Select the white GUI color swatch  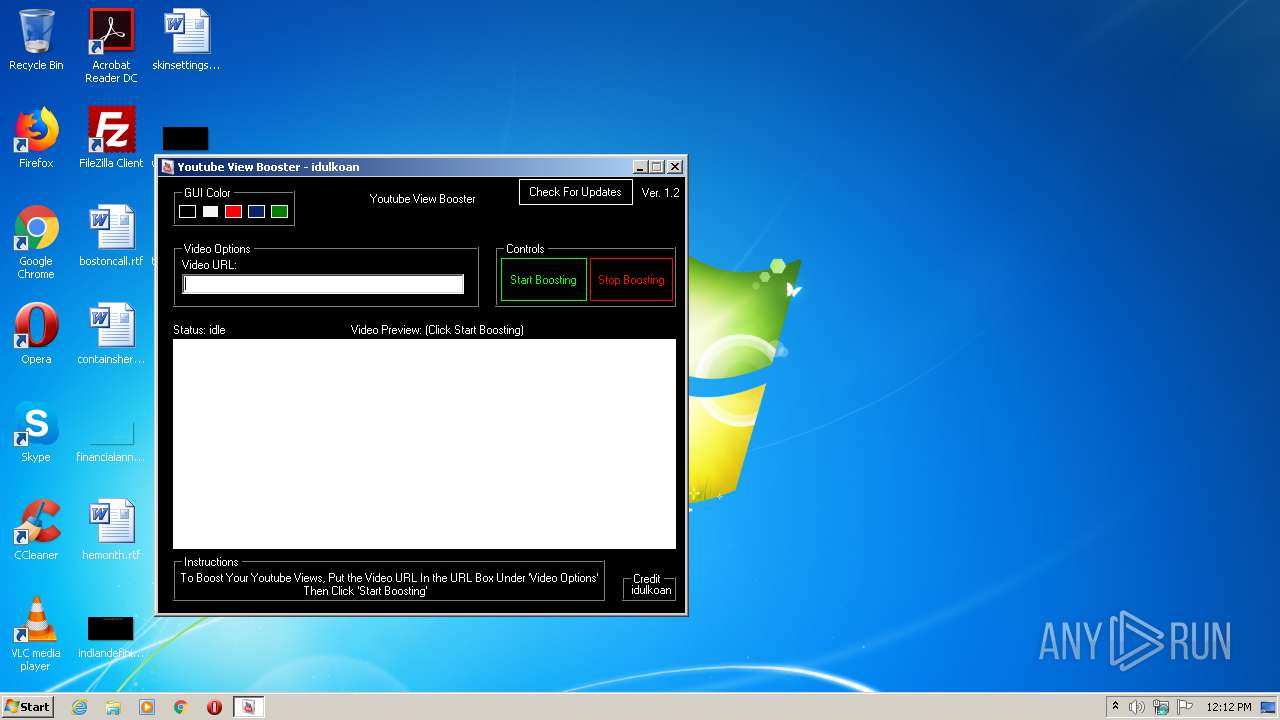click(x=210, y=211)
